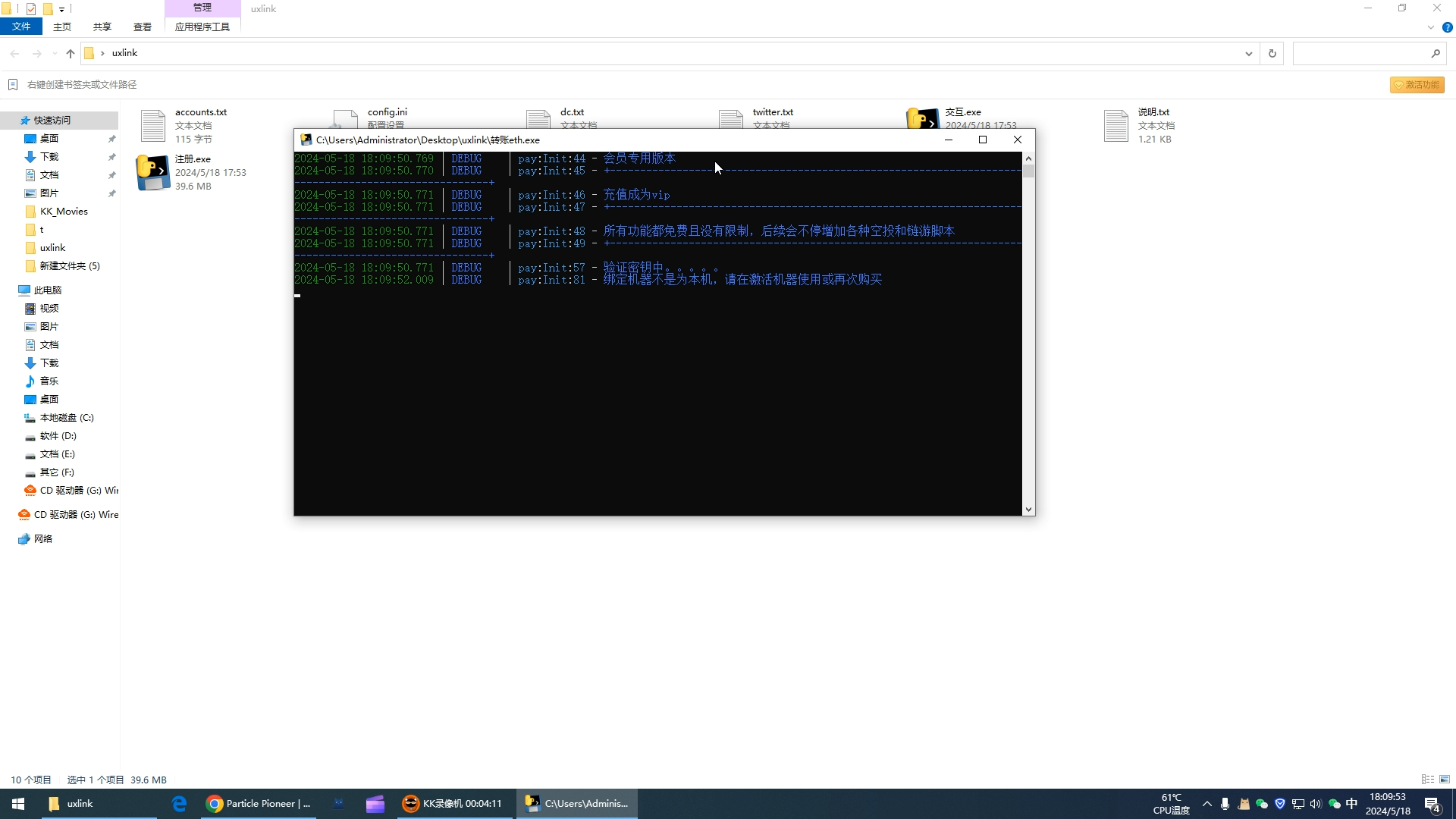
Task: Refresh the uxlink folder view
Action: (1272, 53)
